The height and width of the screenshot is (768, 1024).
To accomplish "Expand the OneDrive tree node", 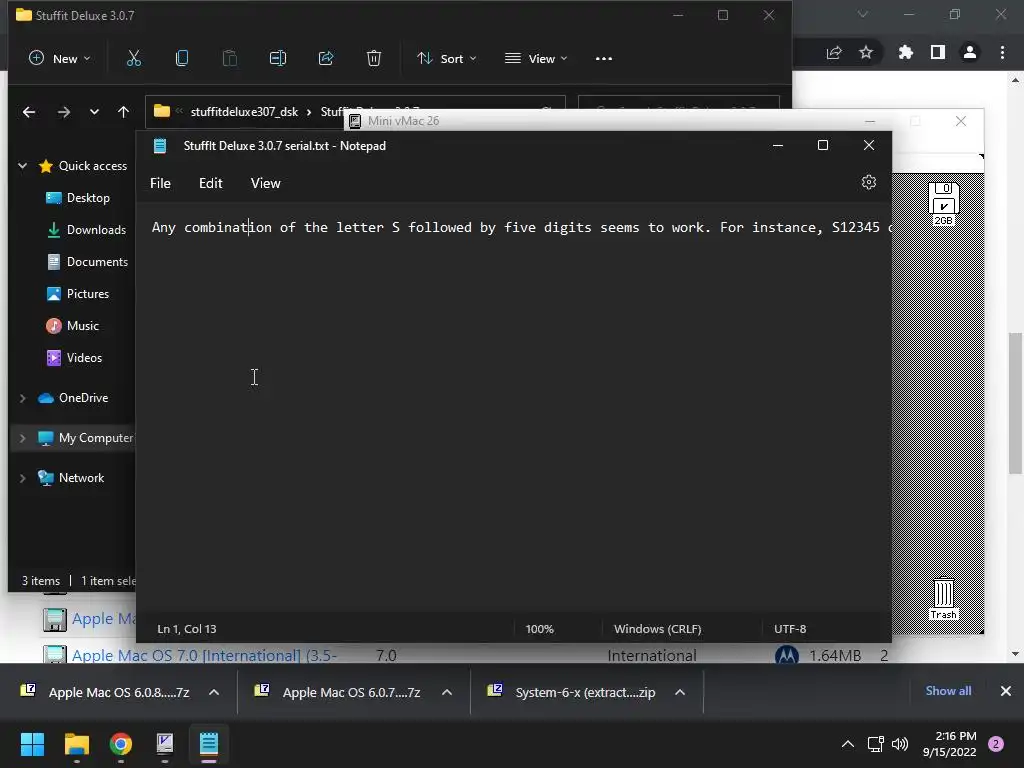I will [x=23, y=398].
